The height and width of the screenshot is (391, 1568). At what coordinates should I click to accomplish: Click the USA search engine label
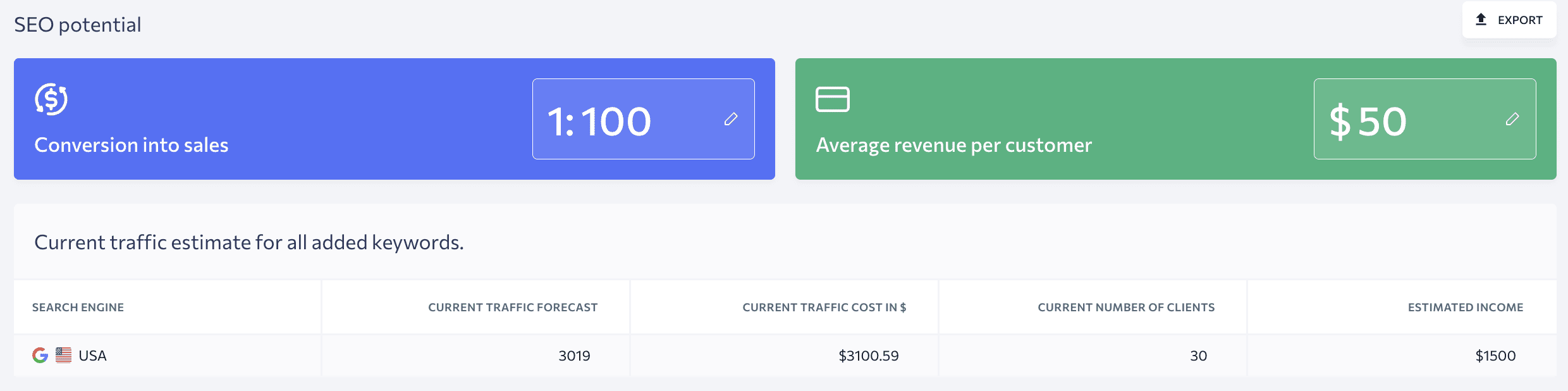pos(92,356)
